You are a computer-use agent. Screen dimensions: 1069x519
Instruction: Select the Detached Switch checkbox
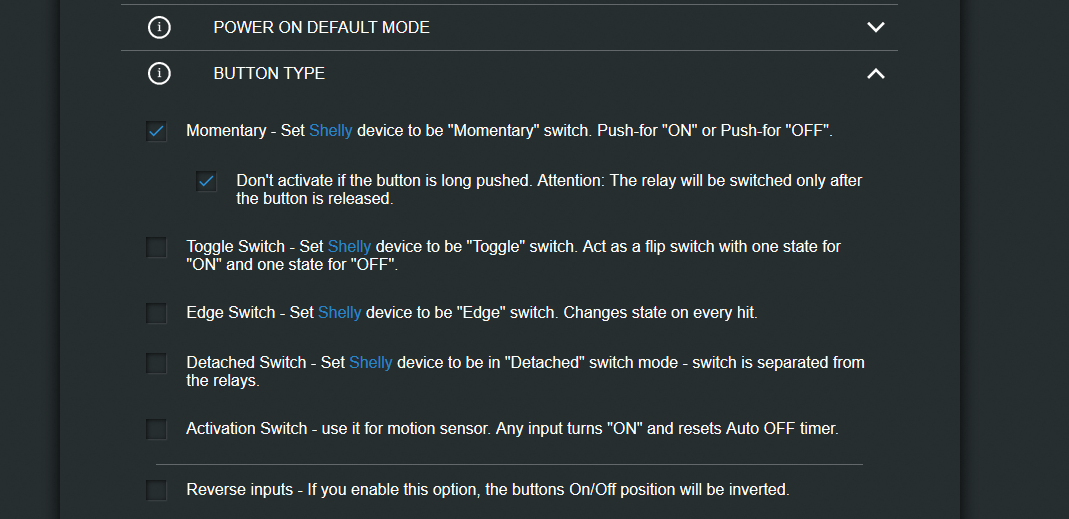pyautogui.click(x=156, y=363)
